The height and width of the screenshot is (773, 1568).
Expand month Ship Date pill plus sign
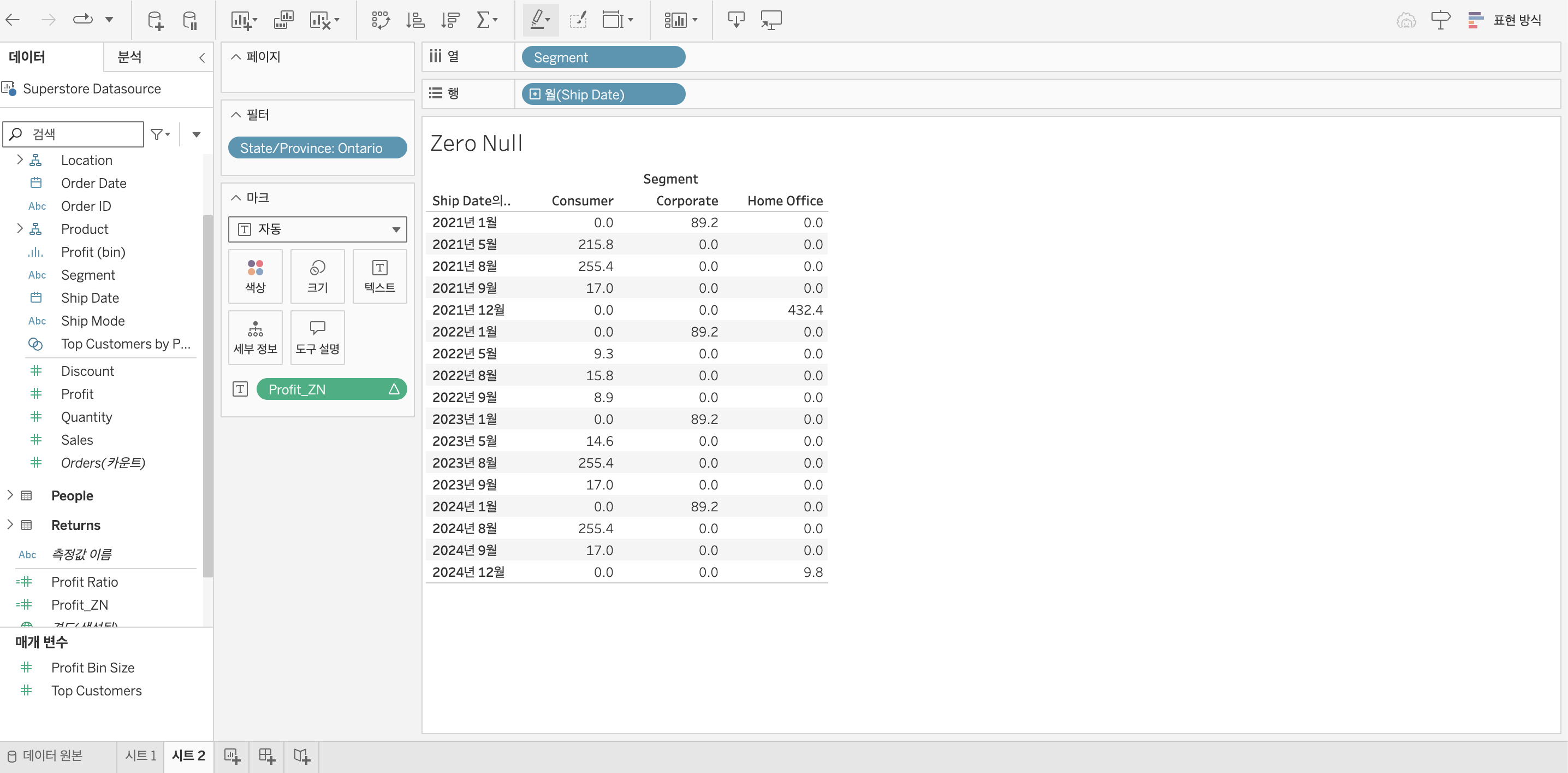point(534,95)
